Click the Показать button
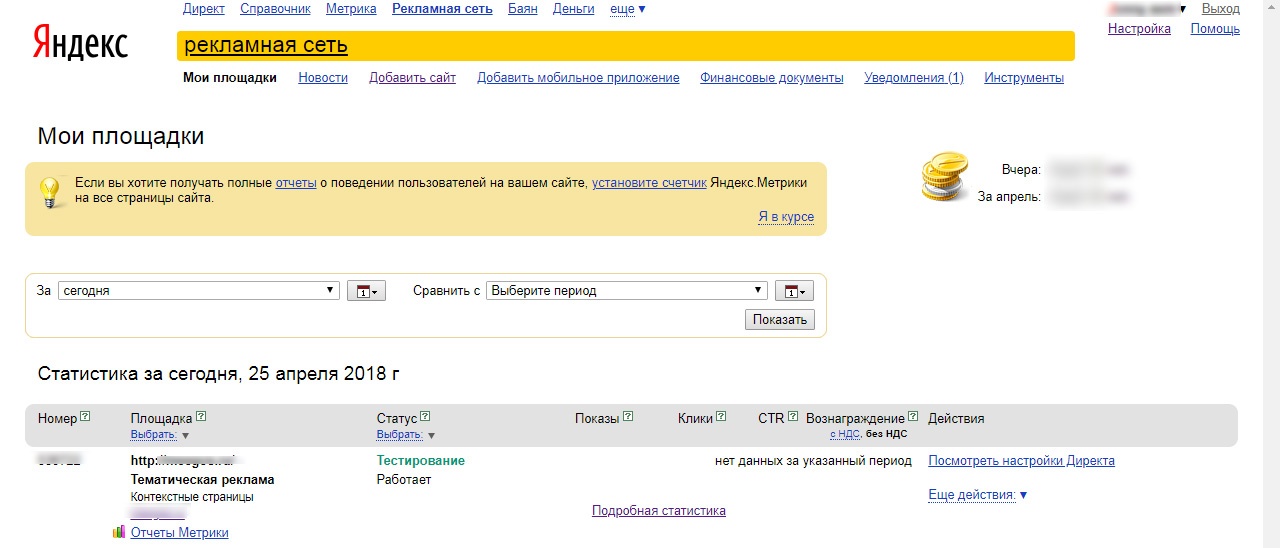Viewport: 1280px width, 548px height. coord(780,320)
